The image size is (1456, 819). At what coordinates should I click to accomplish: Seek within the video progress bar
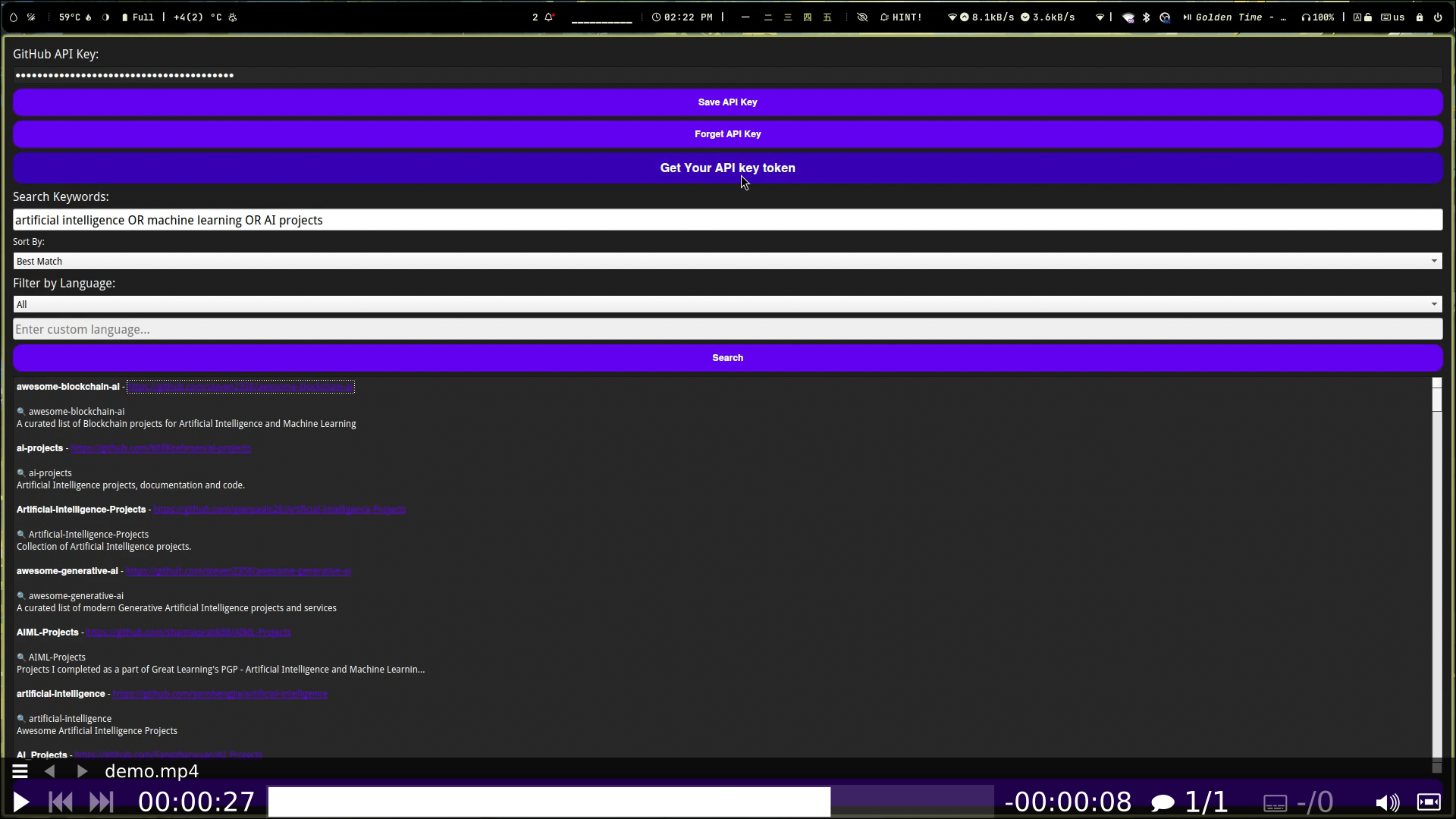[630, 802]
